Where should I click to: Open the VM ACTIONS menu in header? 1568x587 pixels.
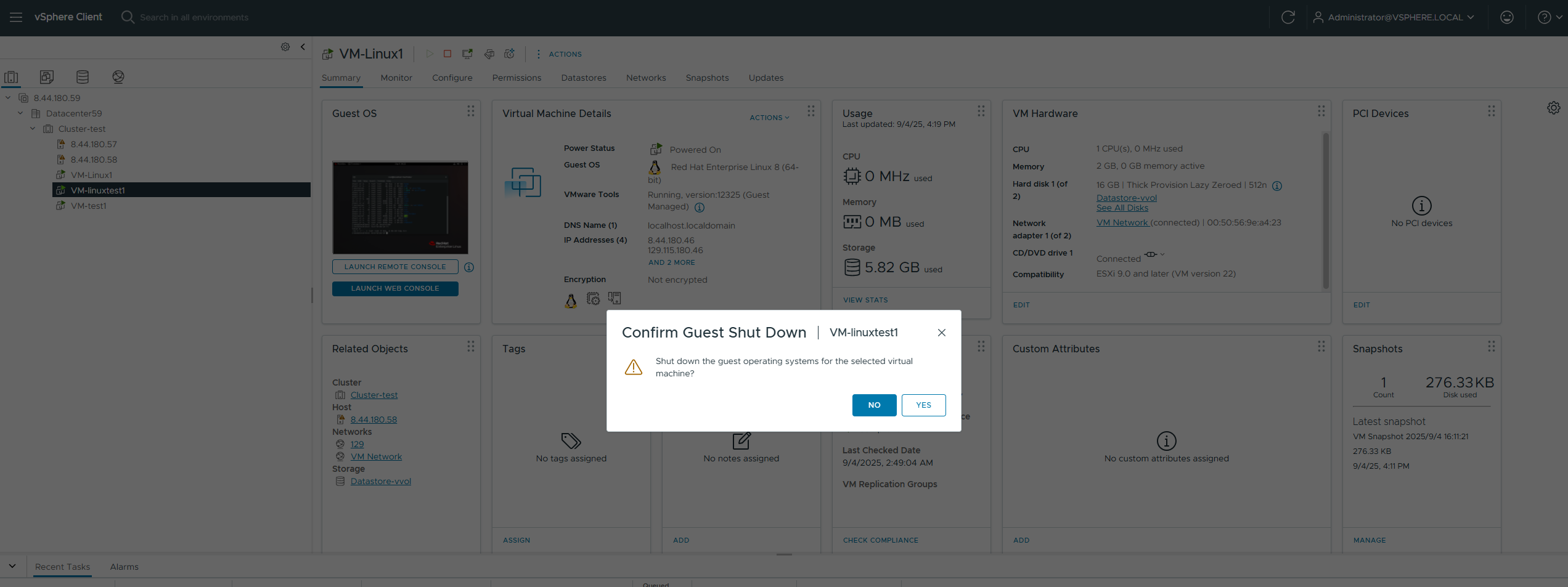(x=559, y=54)
